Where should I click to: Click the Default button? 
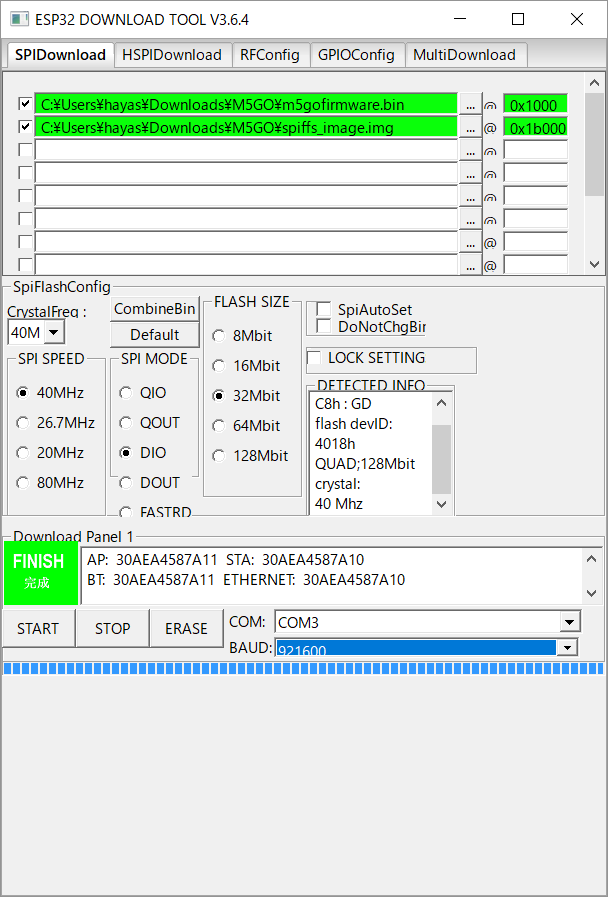click(154, 335)
